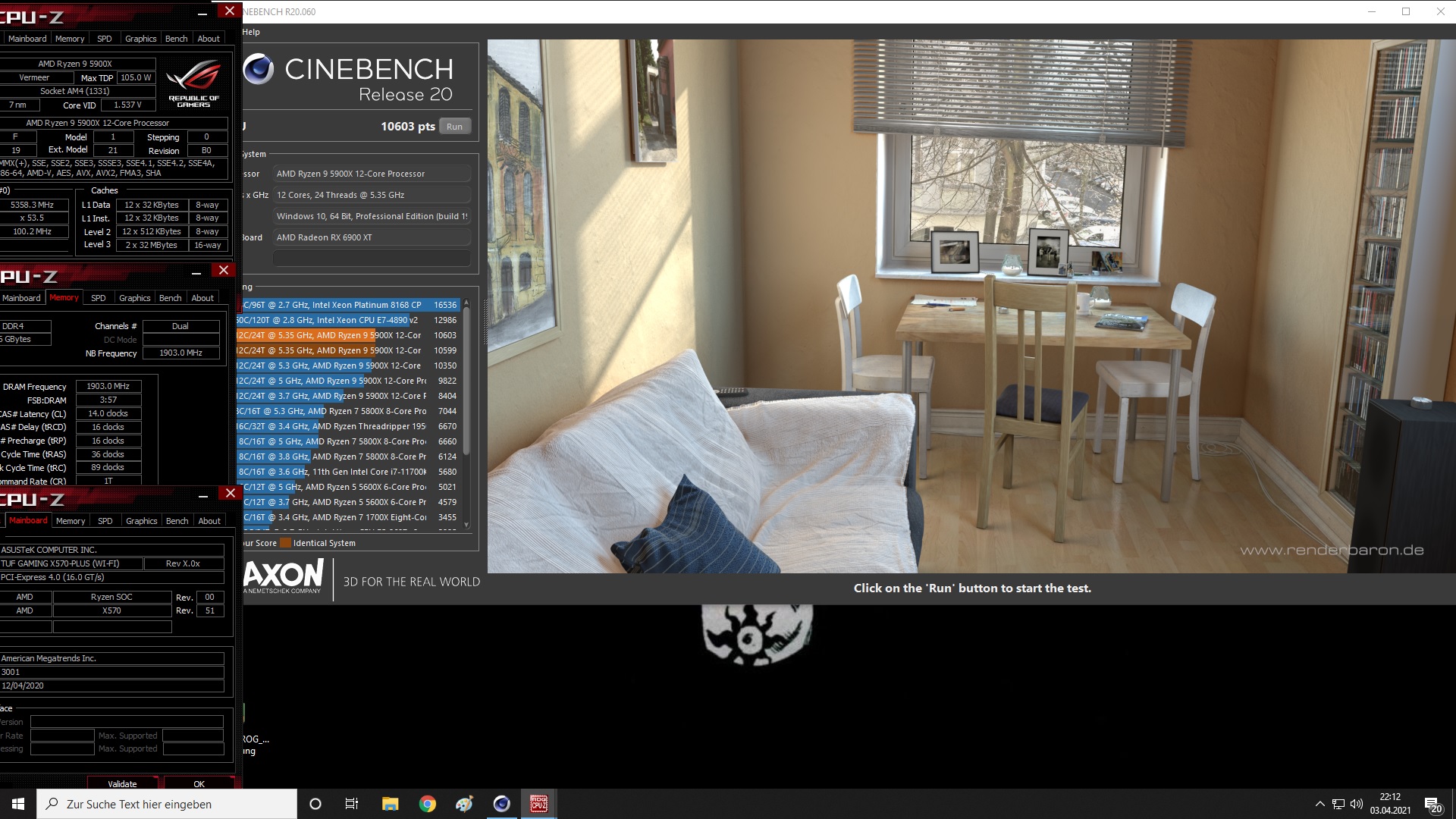Switch to Mainboard tab in top CPU-Z window
This screenshot has height=819, width=1456.
pos(27,39)
